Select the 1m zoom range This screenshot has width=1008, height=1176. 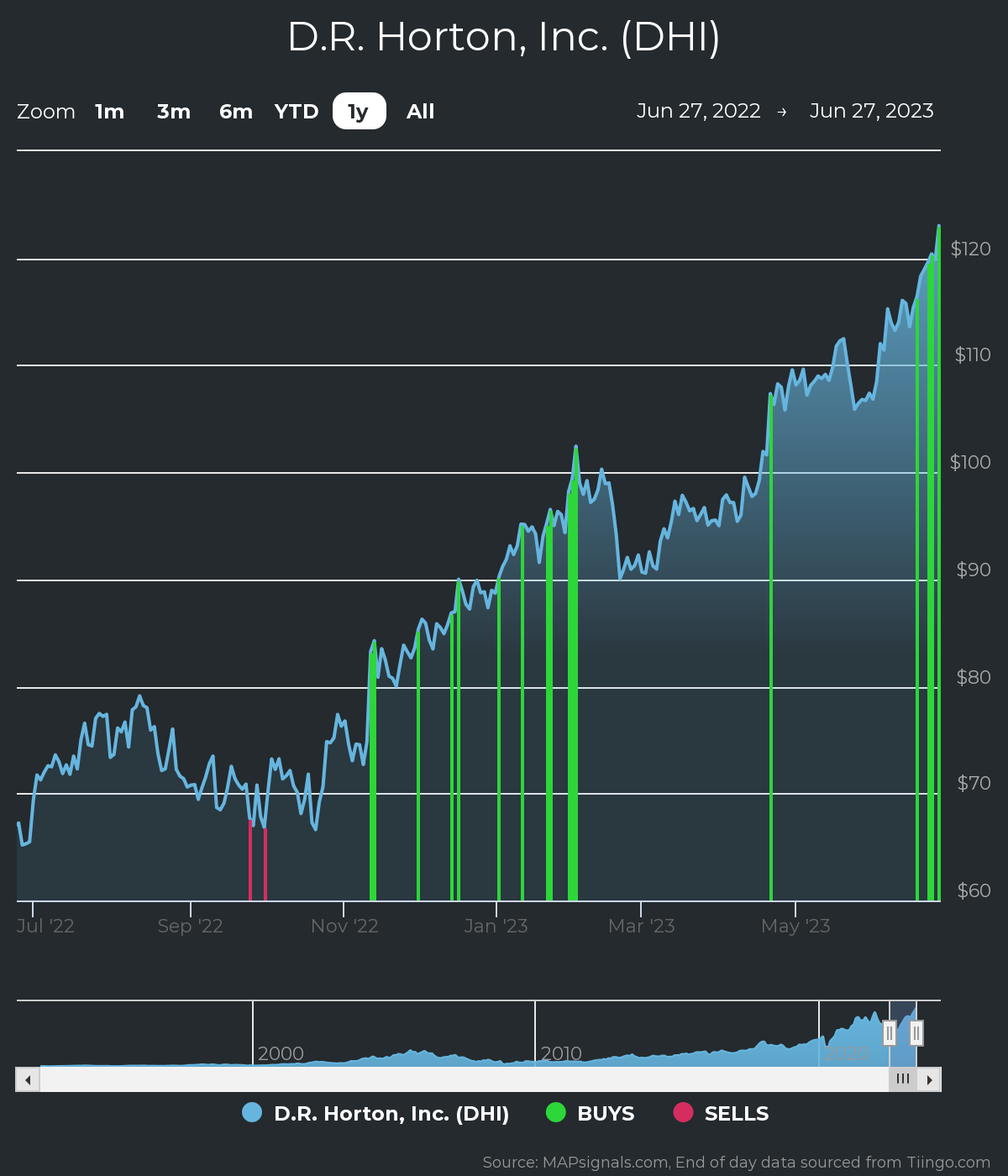109,112
